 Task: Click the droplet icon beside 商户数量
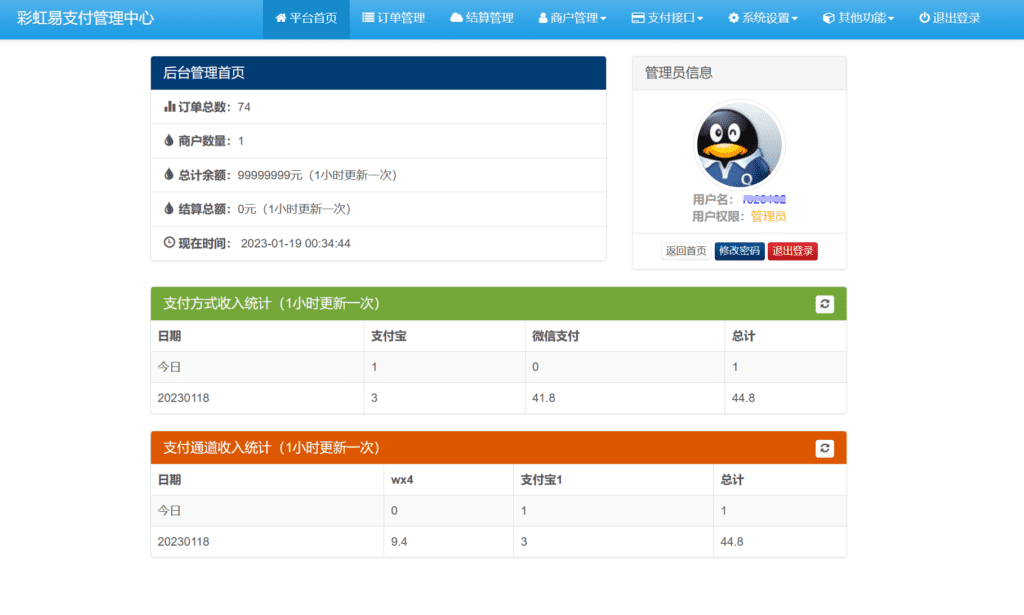pyautogui.click(x=169, y=141)
